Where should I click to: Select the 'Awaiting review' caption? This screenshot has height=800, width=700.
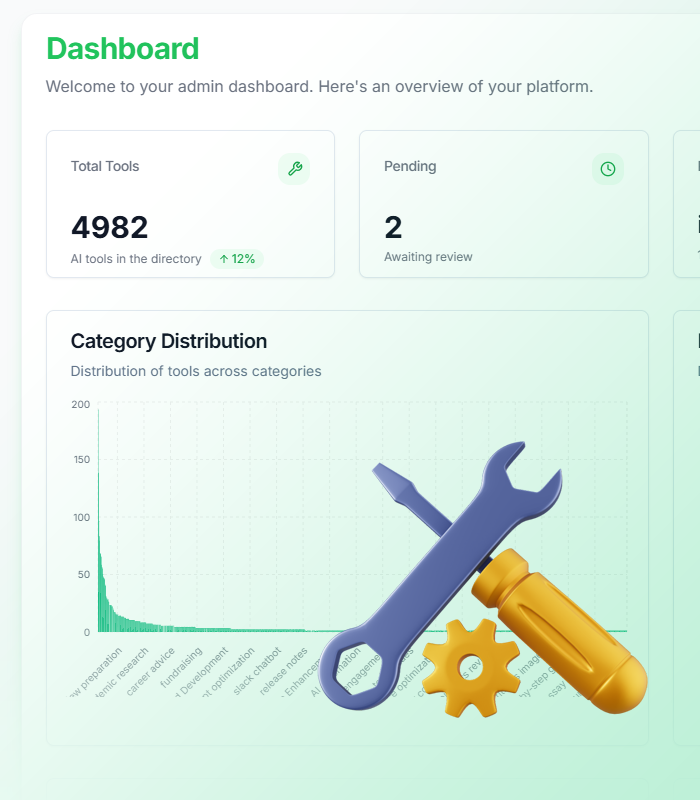tap(428, 257)
